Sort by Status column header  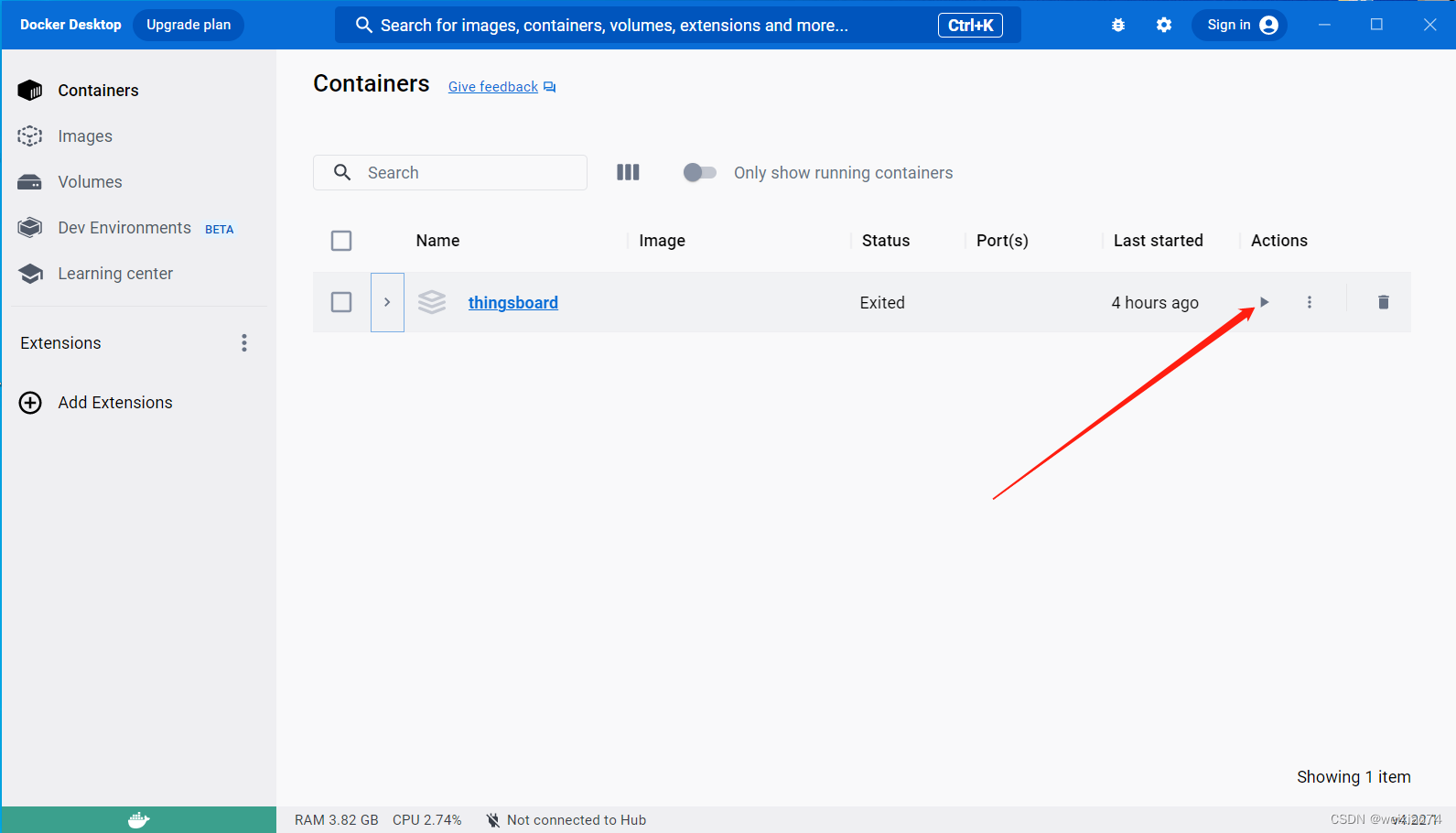(x=886, y=241)
